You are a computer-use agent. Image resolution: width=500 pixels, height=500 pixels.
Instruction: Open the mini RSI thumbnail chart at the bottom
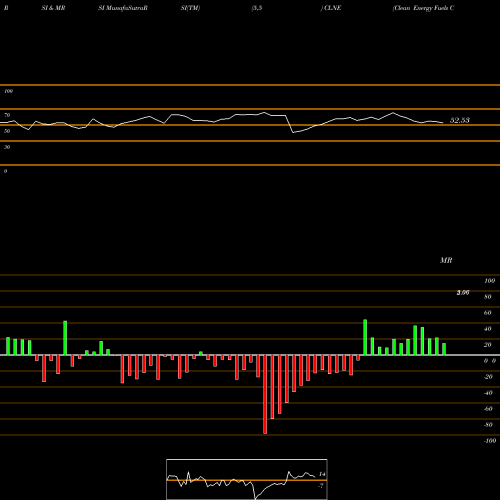click(247, 479)
